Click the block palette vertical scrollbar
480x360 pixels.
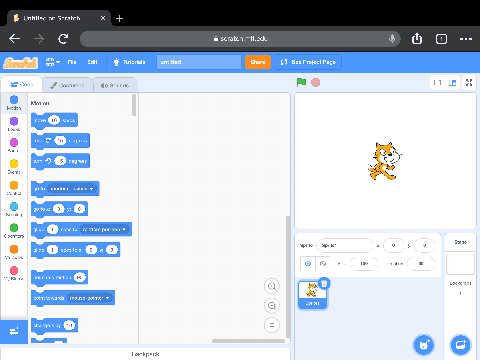point(134,105)
